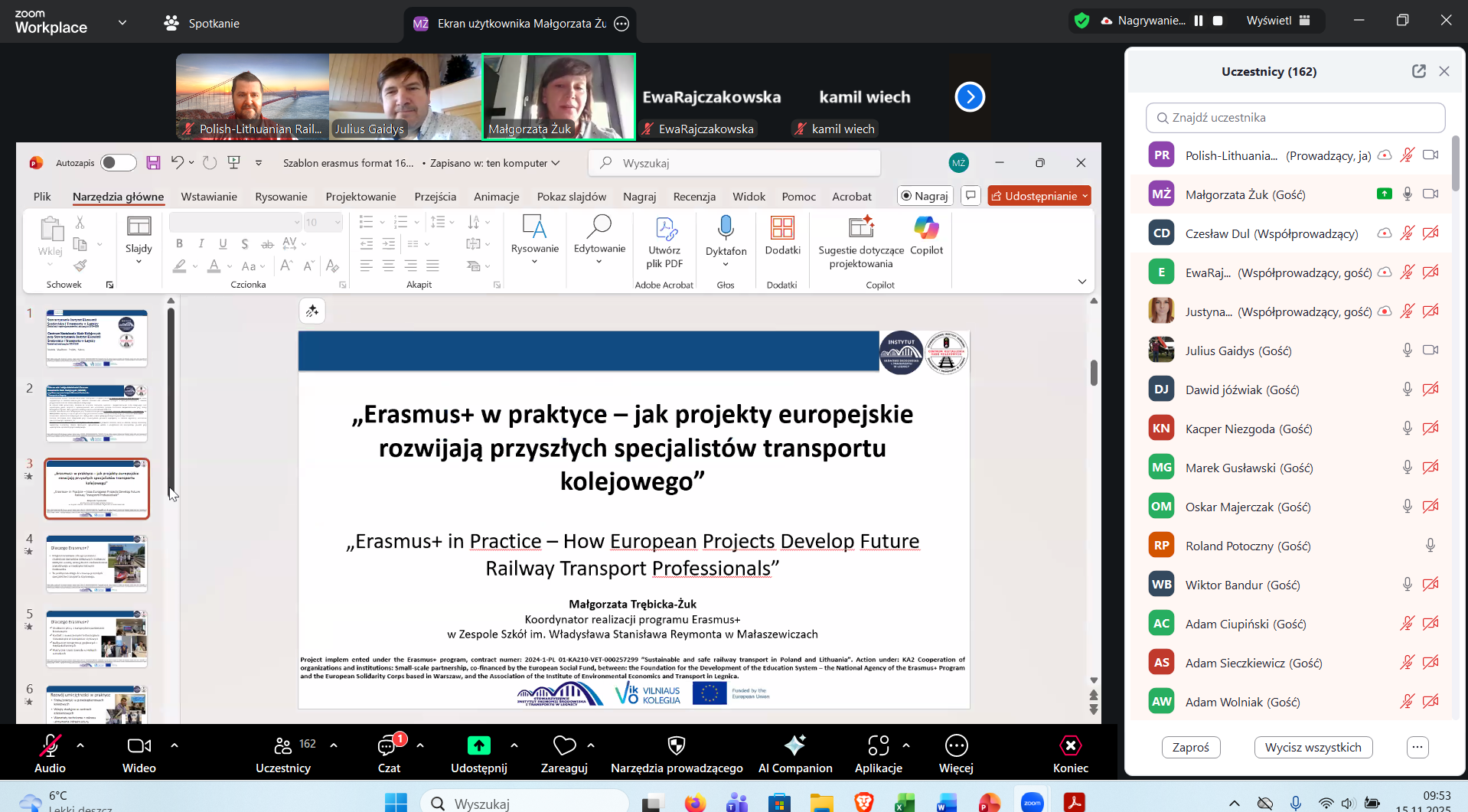Click the Copilot icon in the ribbon

click(926, 228)
